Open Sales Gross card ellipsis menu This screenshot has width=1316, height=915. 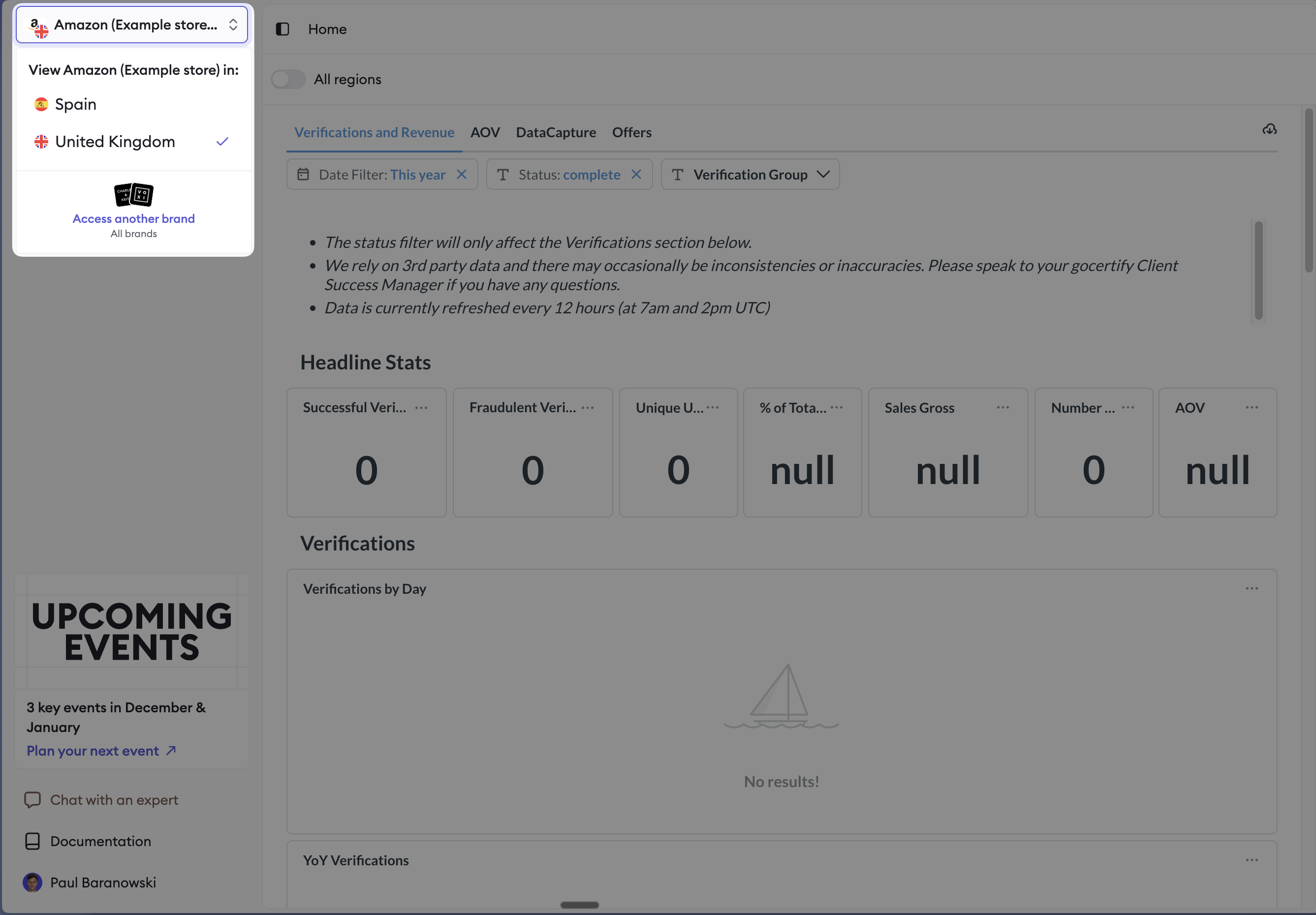click(1003, 407)
